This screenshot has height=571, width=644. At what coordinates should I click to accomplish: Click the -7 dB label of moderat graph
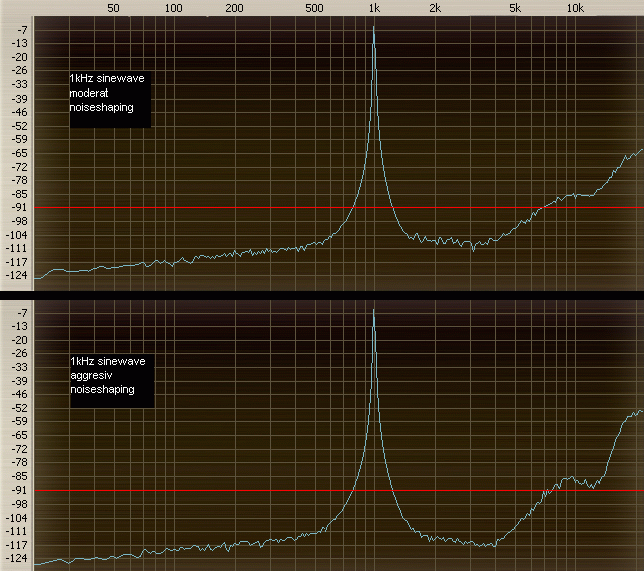(x=22, y=30)
